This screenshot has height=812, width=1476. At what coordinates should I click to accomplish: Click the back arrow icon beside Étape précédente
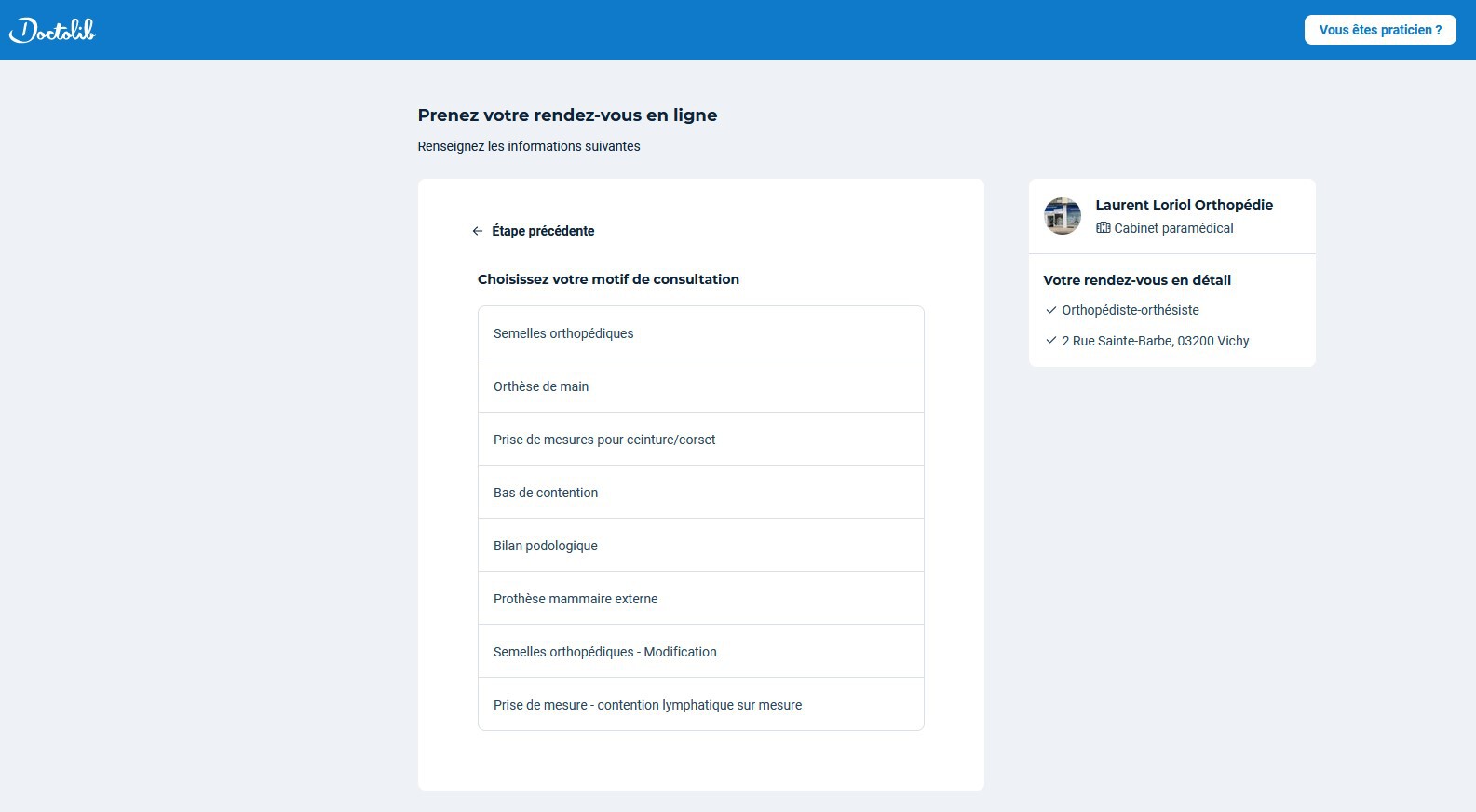pyautogui.click(x=478, y=231)
